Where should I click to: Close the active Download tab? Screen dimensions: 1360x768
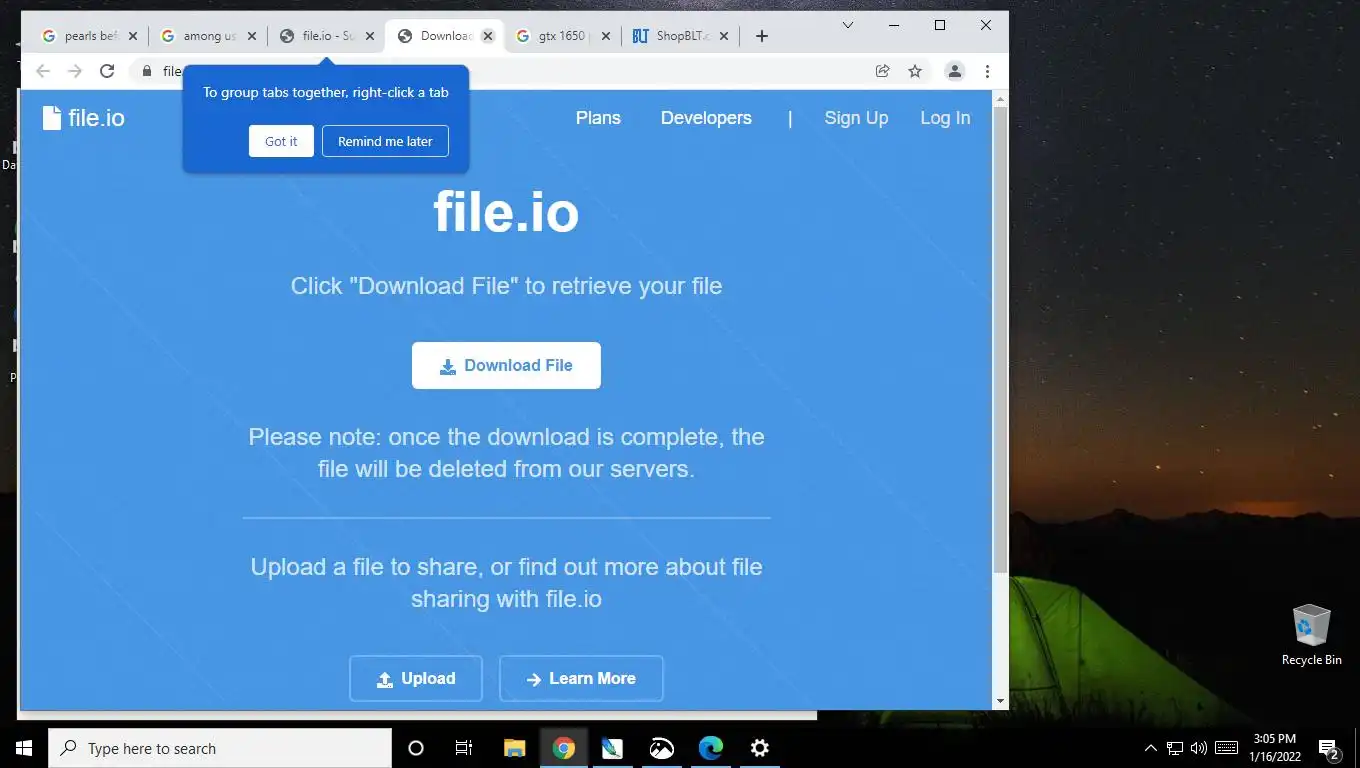[488, 36]
